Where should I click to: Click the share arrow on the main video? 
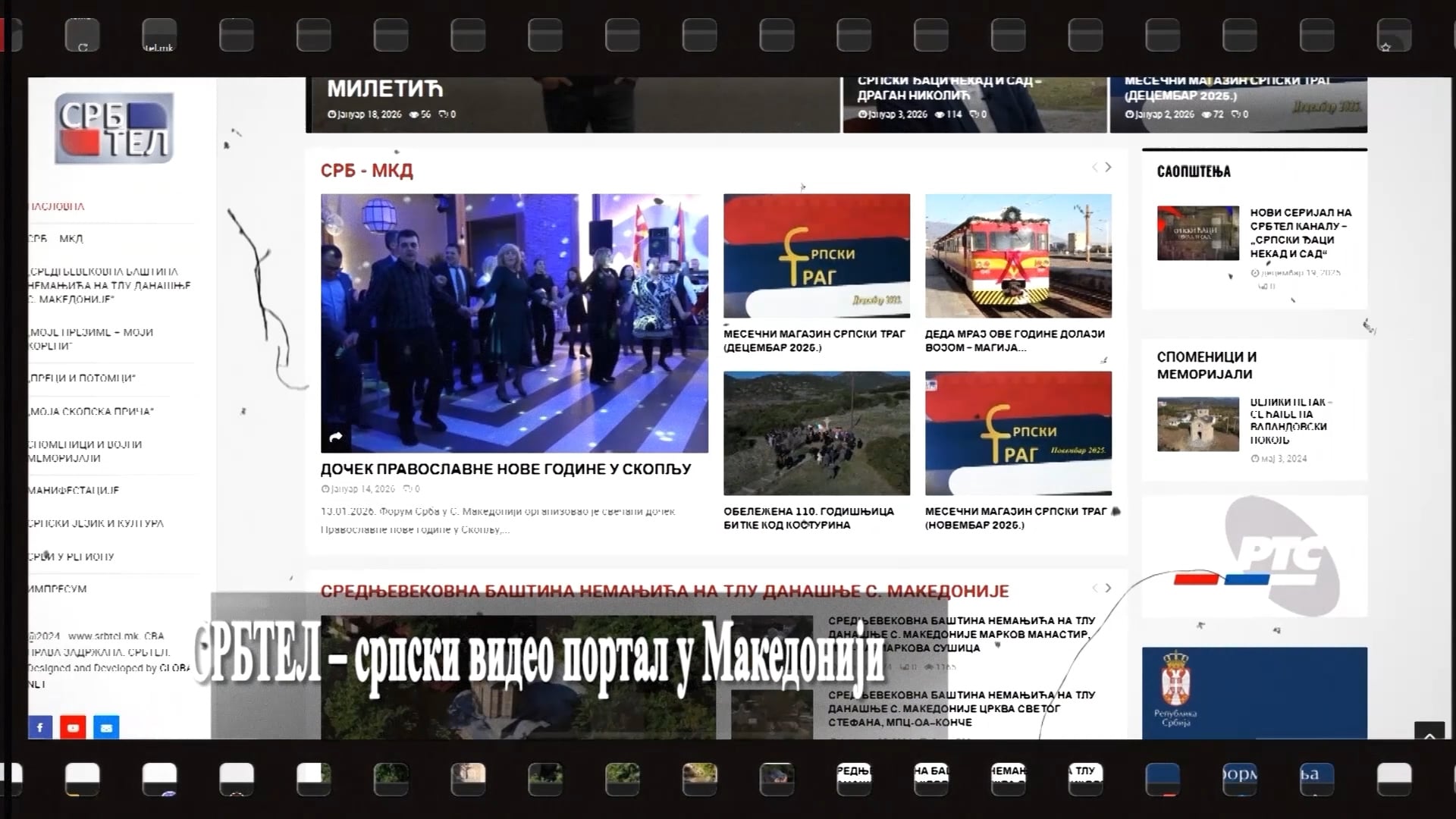[336, 437]
